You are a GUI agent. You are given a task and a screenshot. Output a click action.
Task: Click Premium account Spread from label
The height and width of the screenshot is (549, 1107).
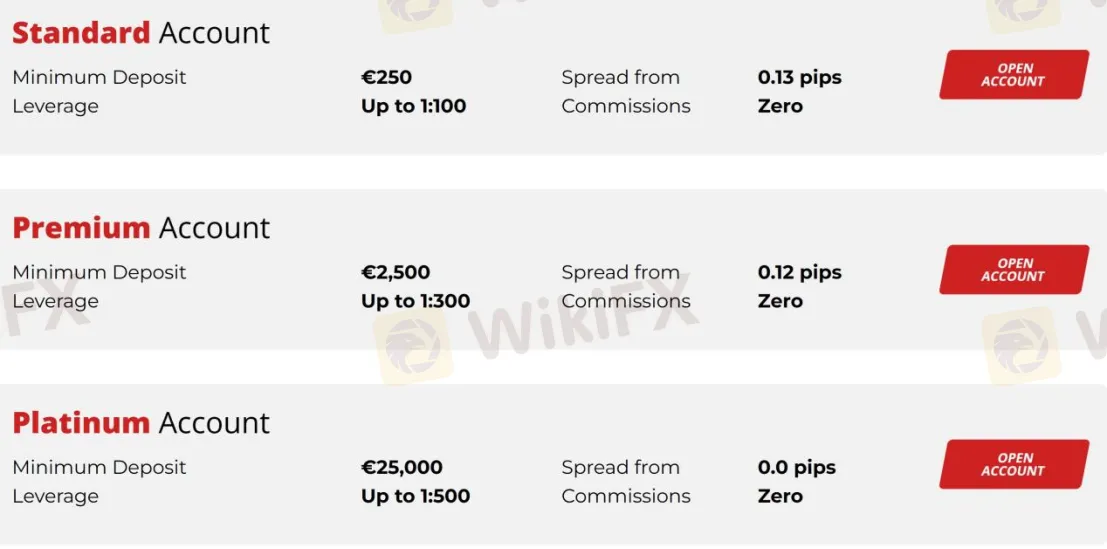[621, 272]
